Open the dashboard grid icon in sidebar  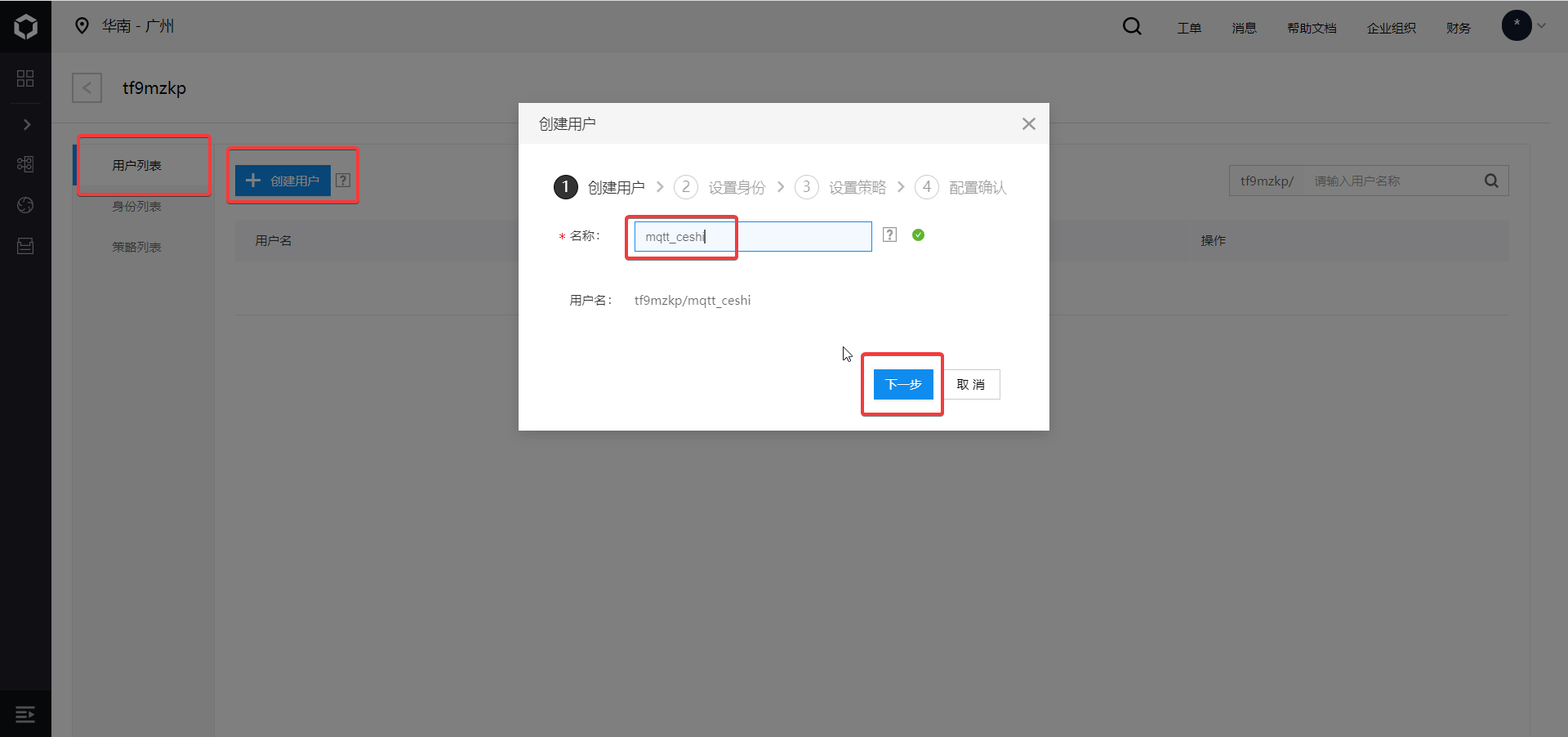[x=25, y=78]
